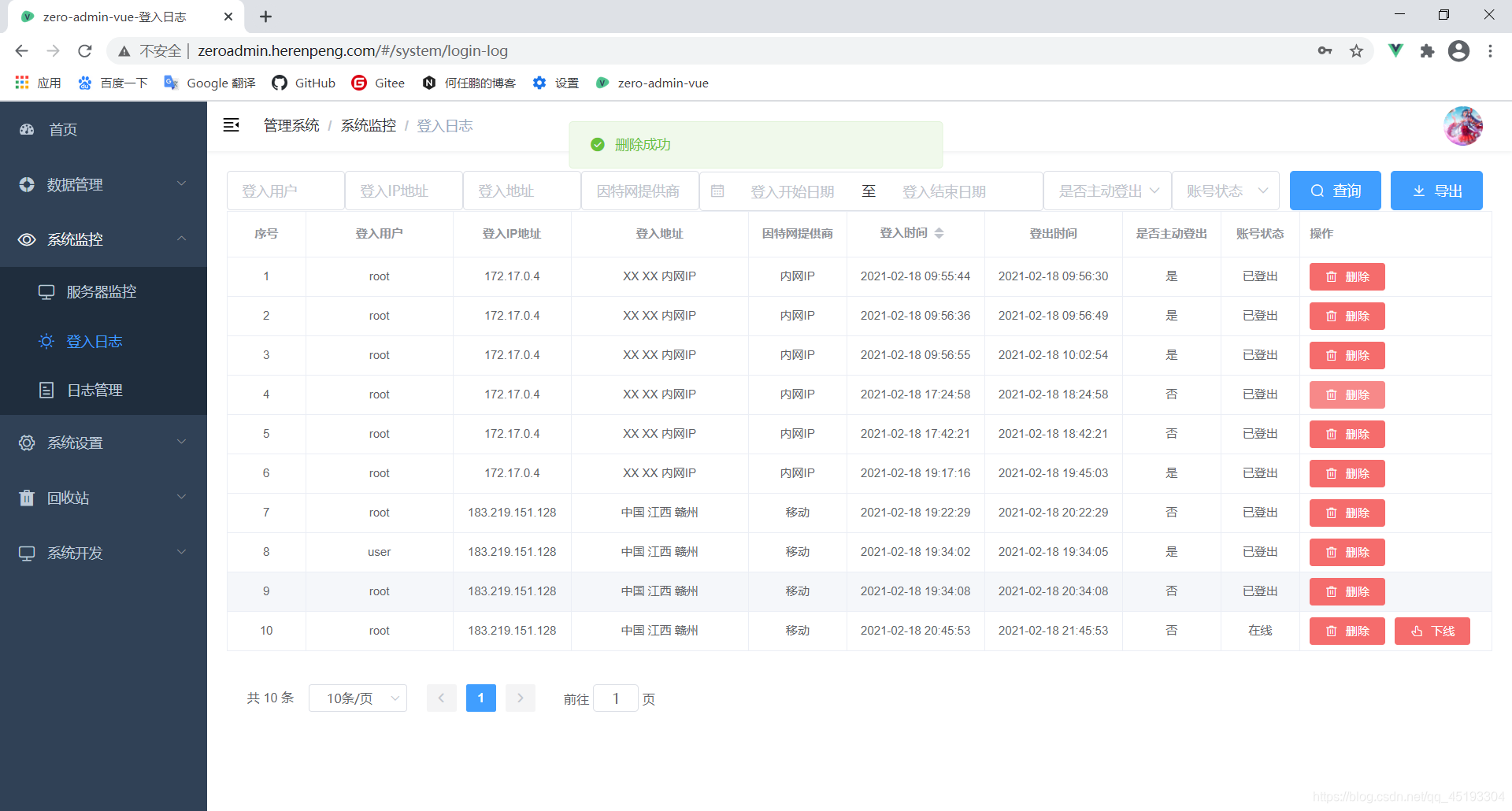The height and width of the screenshot is (811, 1512).
Task: Go to the next page arrow
Action: click(520, 698)
